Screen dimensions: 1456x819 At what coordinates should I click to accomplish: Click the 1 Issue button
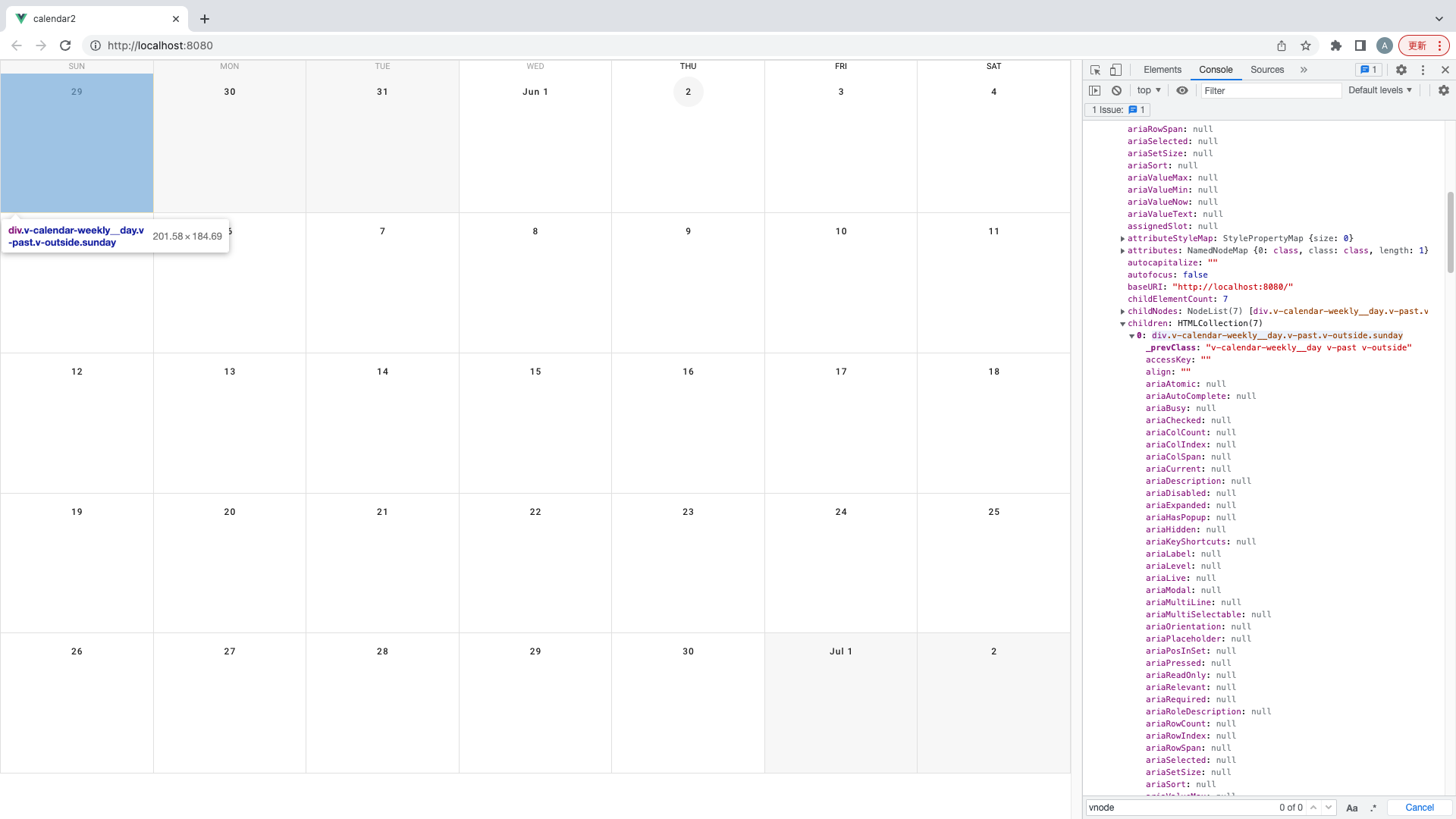(x=1118, y=110)
